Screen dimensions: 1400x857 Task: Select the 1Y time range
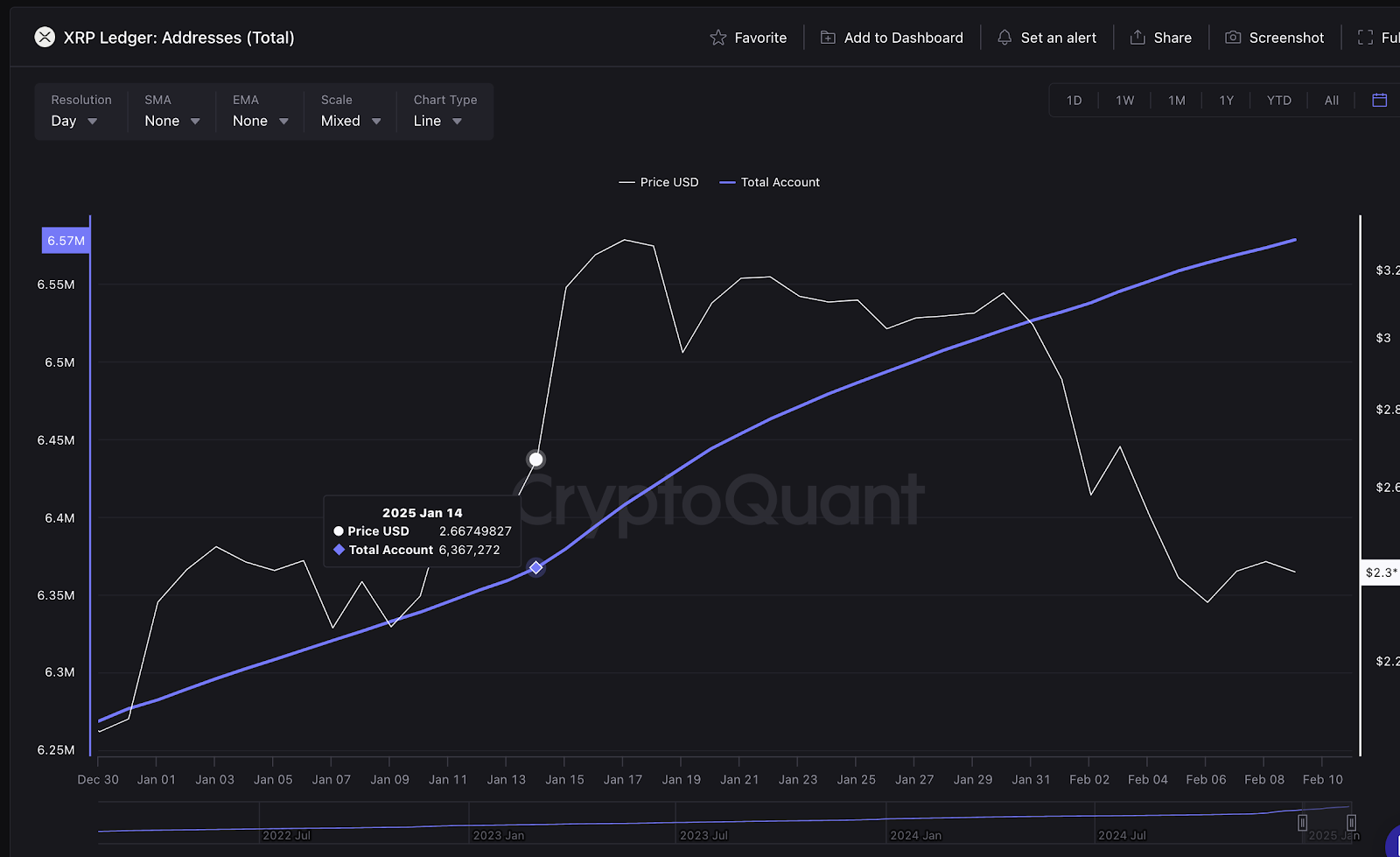1227,101
